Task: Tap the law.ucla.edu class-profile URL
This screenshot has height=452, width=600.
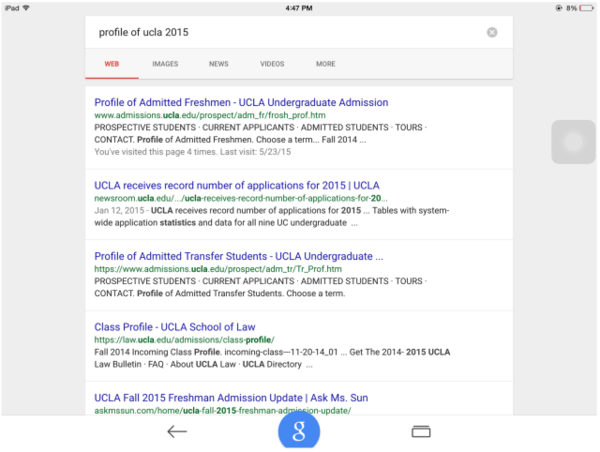Action: [184, 340]
